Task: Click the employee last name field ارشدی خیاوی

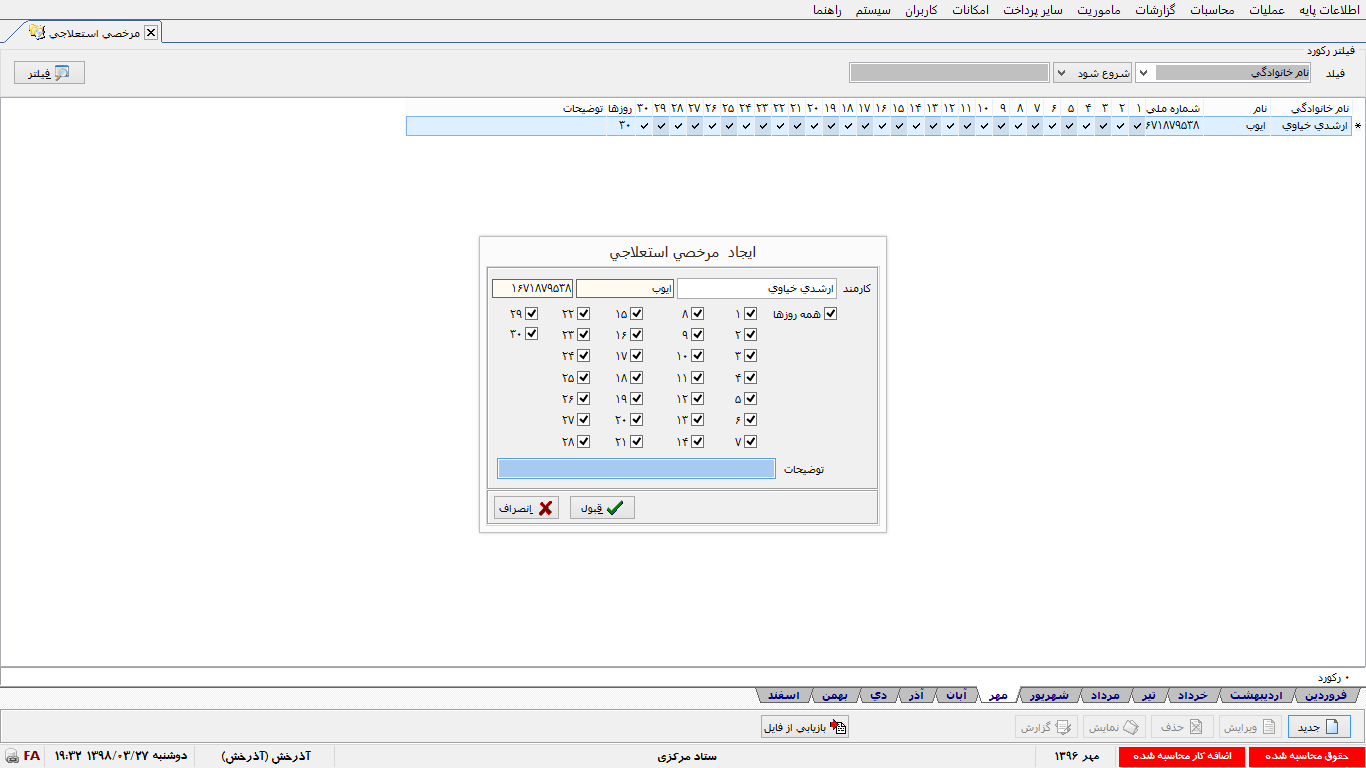Action: click(x=757, y=288)
